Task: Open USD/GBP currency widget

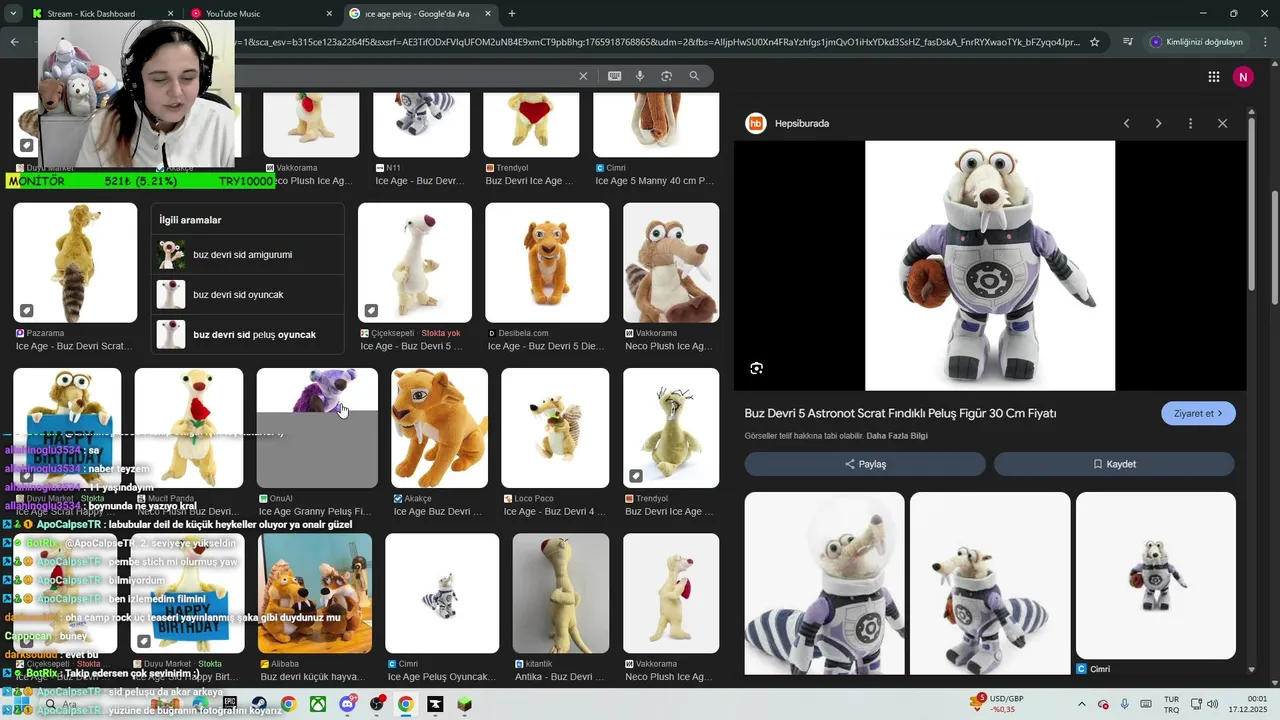Action: (999, 704)
